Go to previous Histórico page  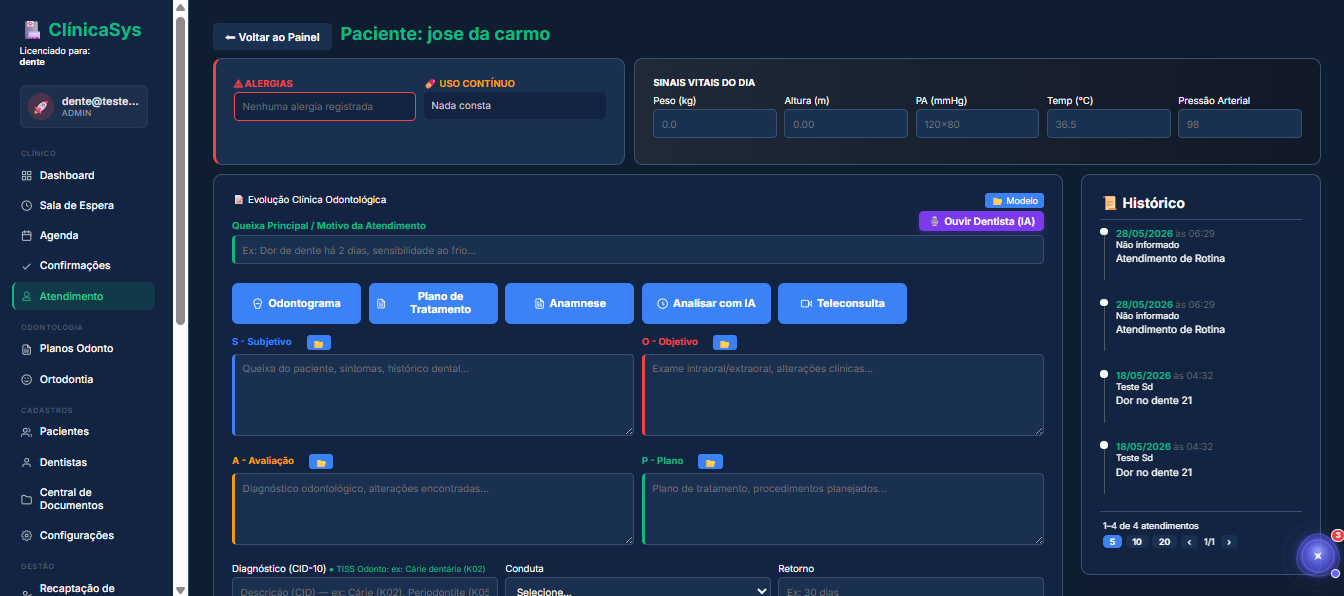click(x=1190, y=542)
